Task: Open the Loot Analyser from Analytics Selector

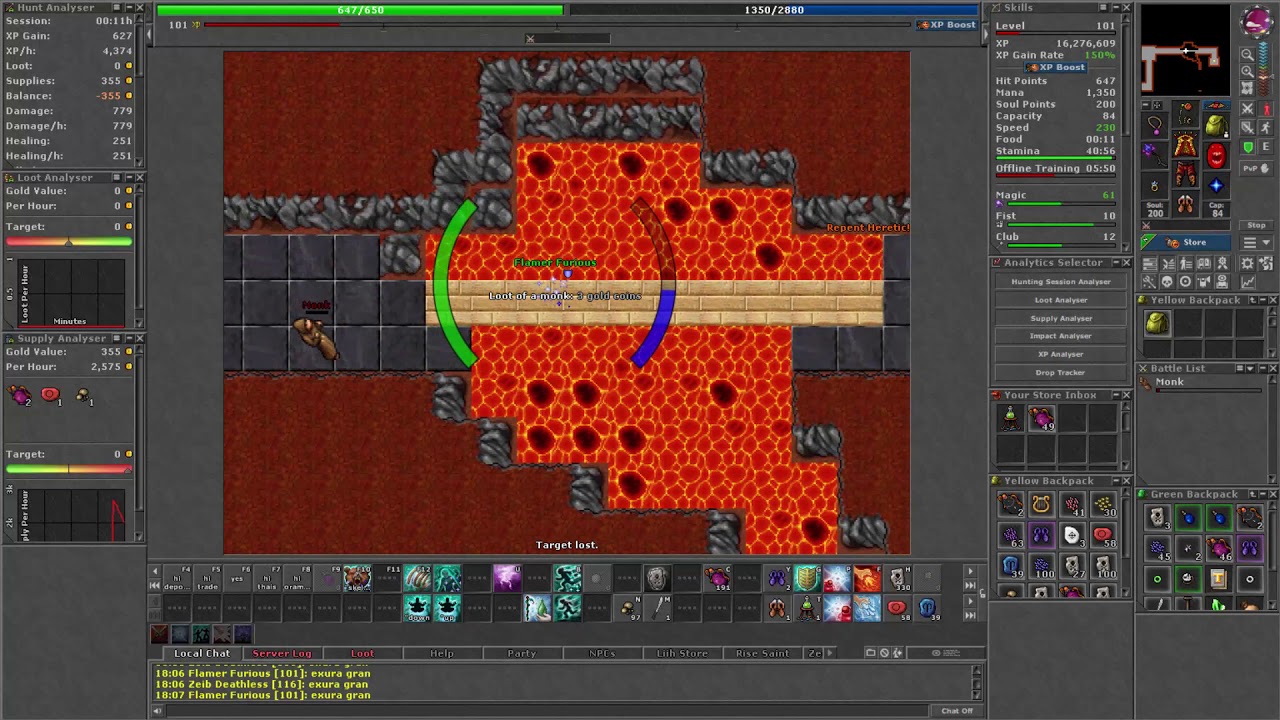Action: 1061,300
